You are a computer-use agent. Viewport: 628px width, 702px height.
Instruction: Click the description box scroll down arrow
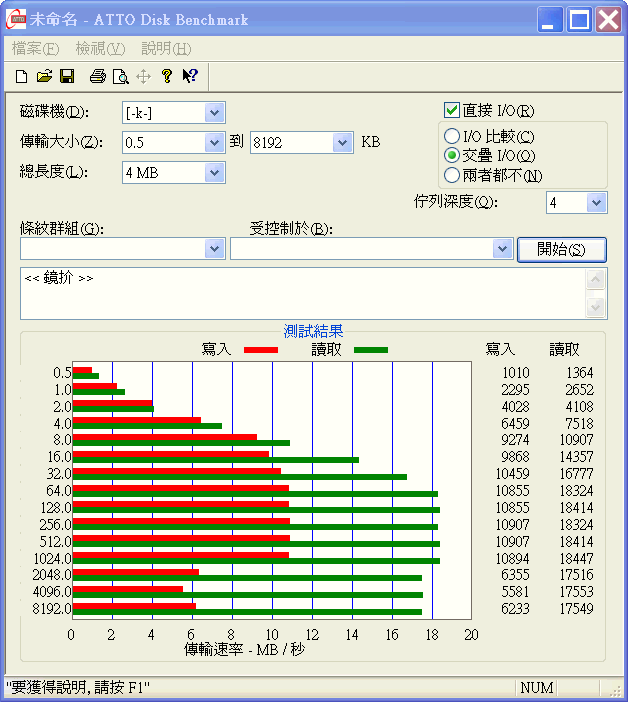coord(595,307)
